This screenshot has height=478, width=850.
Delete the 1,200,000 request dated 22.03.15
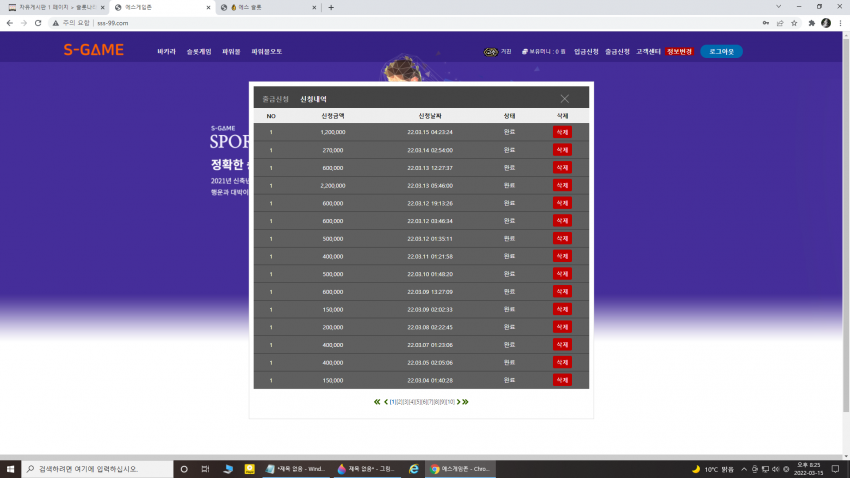coord(562,132)
